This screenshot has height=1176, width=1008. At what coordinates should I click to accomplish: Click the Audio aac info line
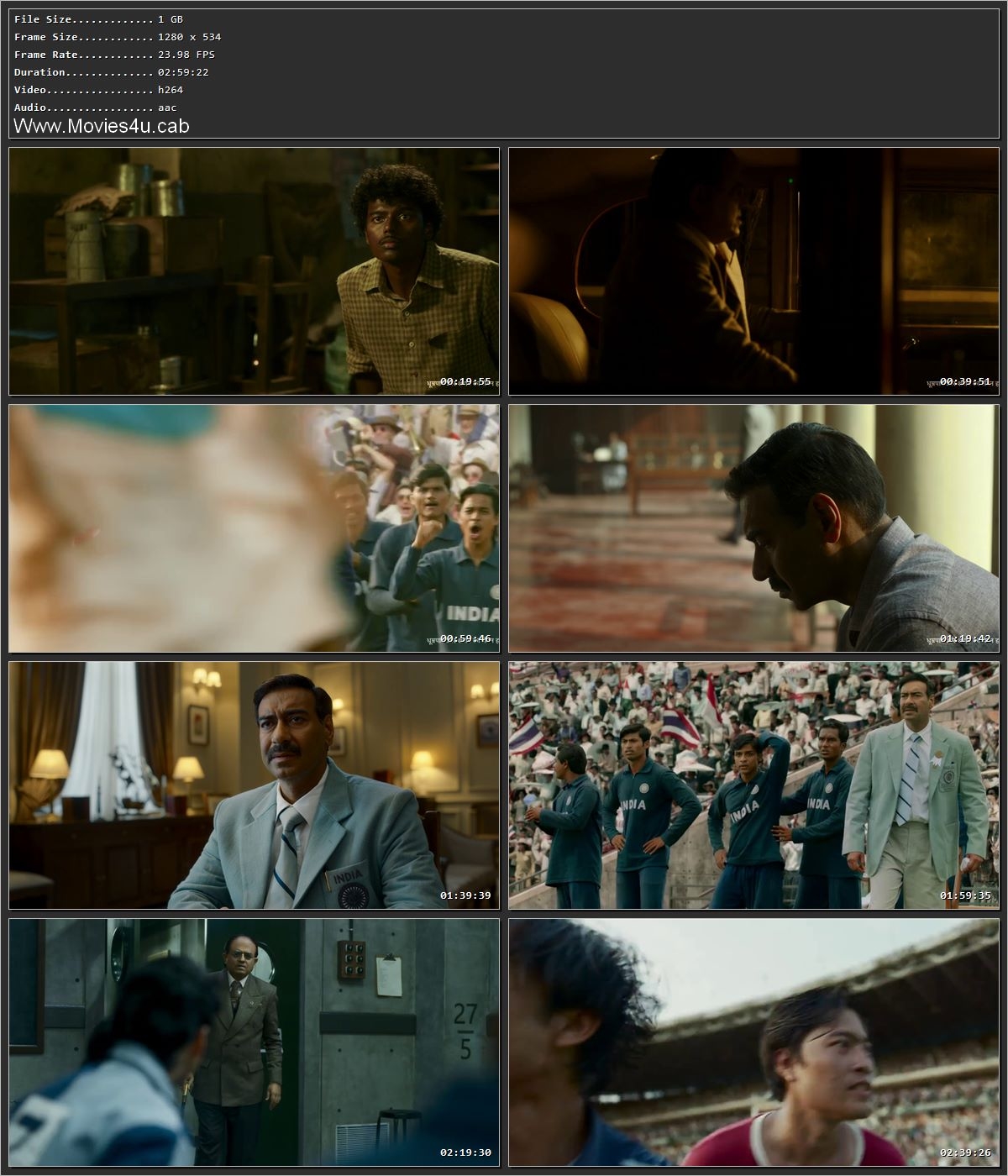88,108
